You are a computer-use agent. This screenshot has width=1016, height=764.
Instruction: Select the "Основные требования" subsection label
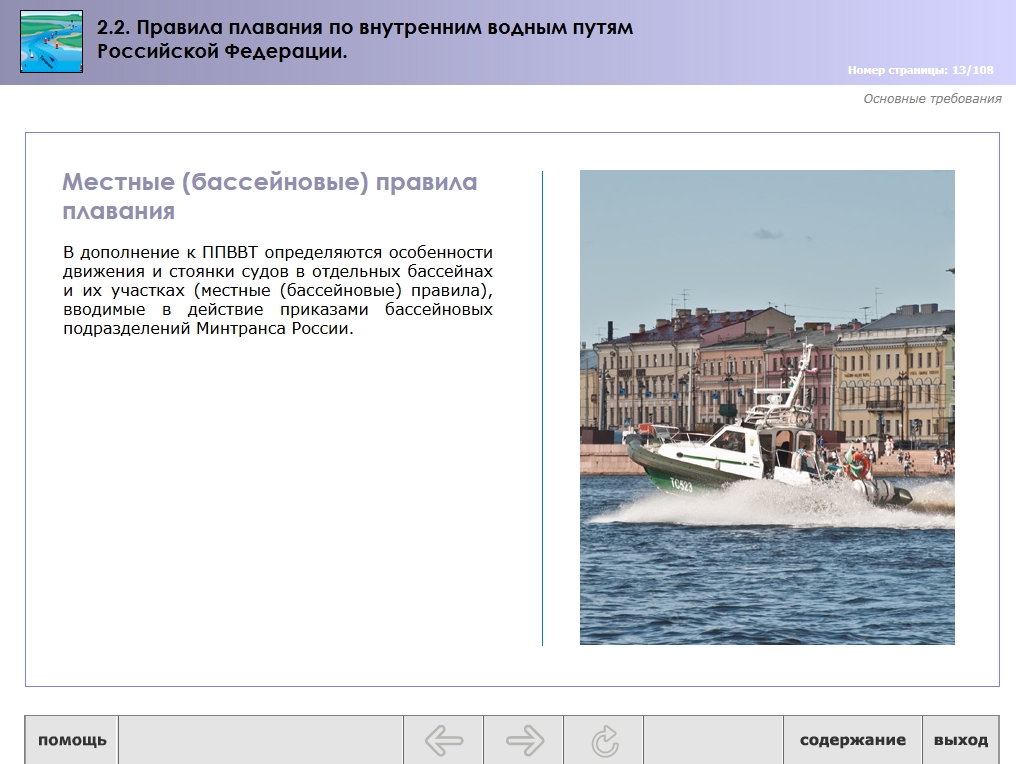click(932, 99)
